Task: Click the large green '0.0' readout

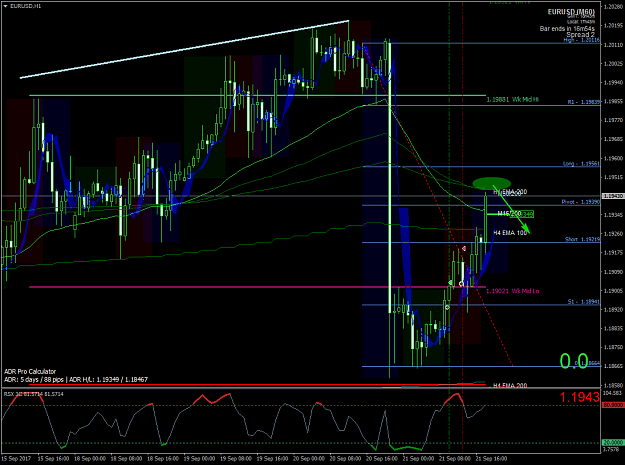Action: tap(574, 361)
